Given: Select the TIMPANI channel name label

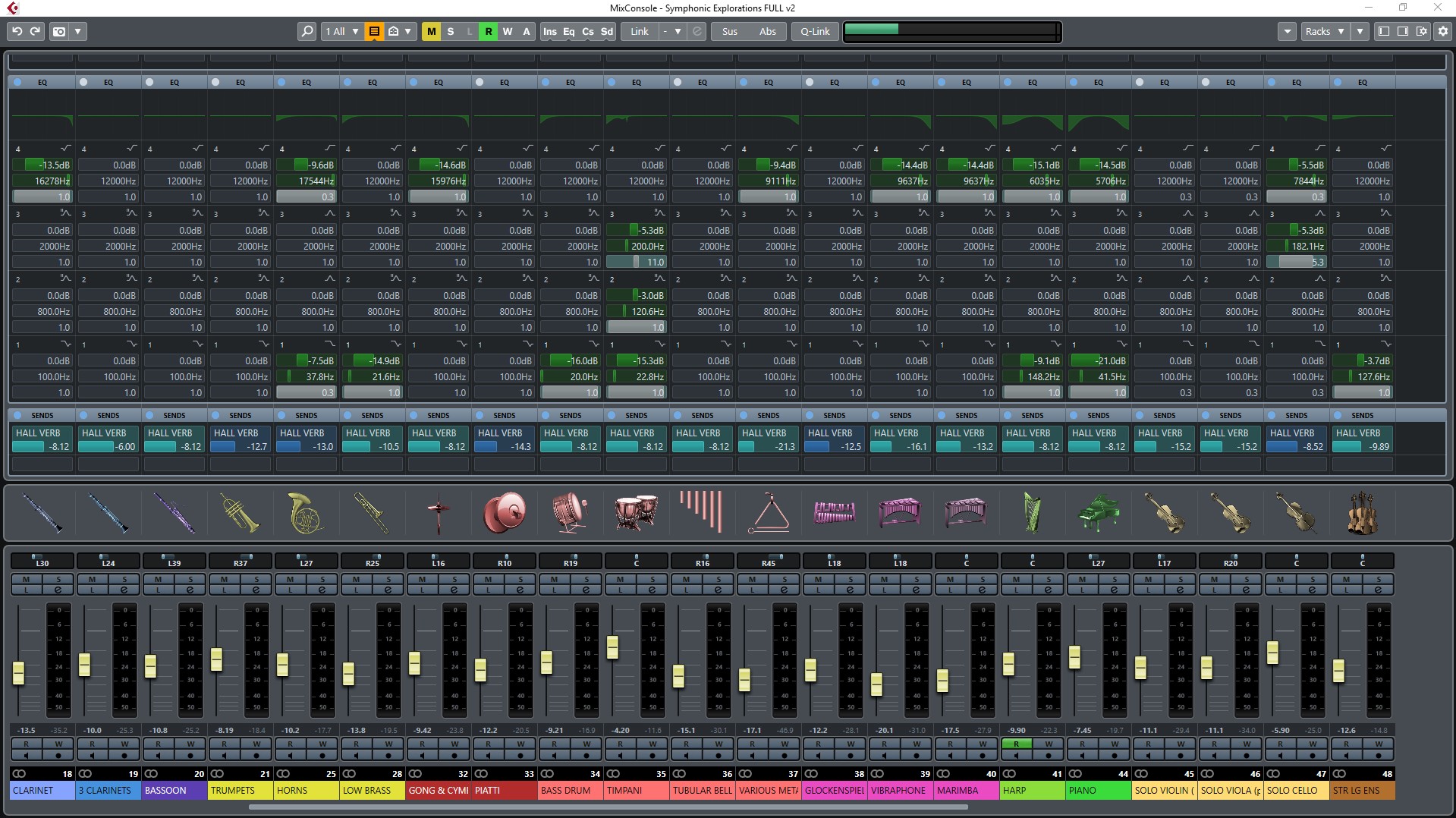Looking at the screenshot, I should [x=636, y=790].
